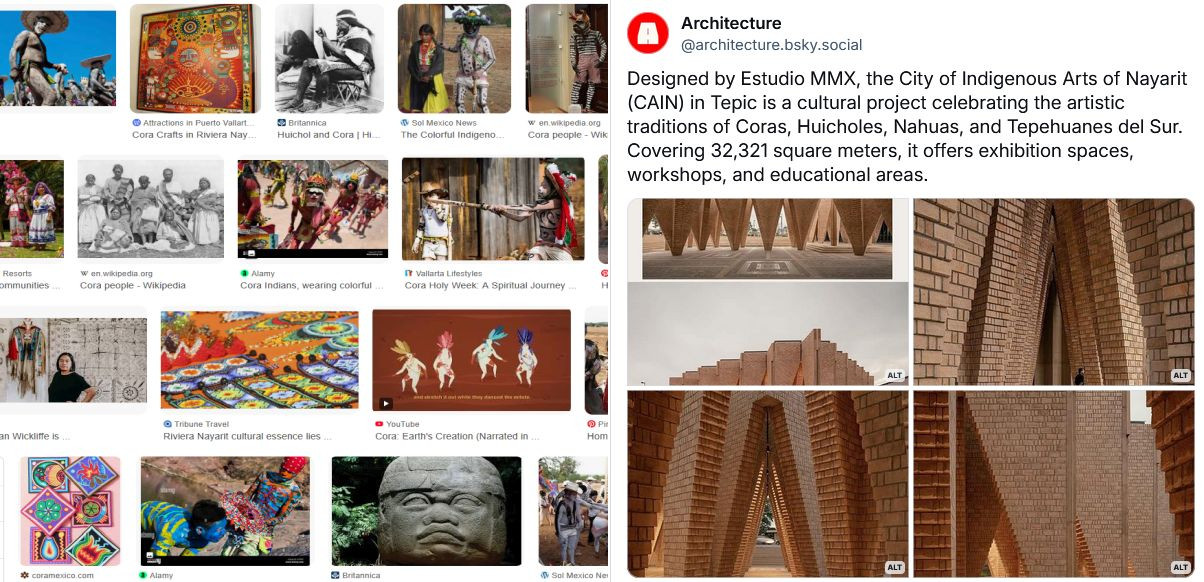The image size is (1204, 582).
Task: Click the coramexico.com source favicon
Action: pos(24,576)
